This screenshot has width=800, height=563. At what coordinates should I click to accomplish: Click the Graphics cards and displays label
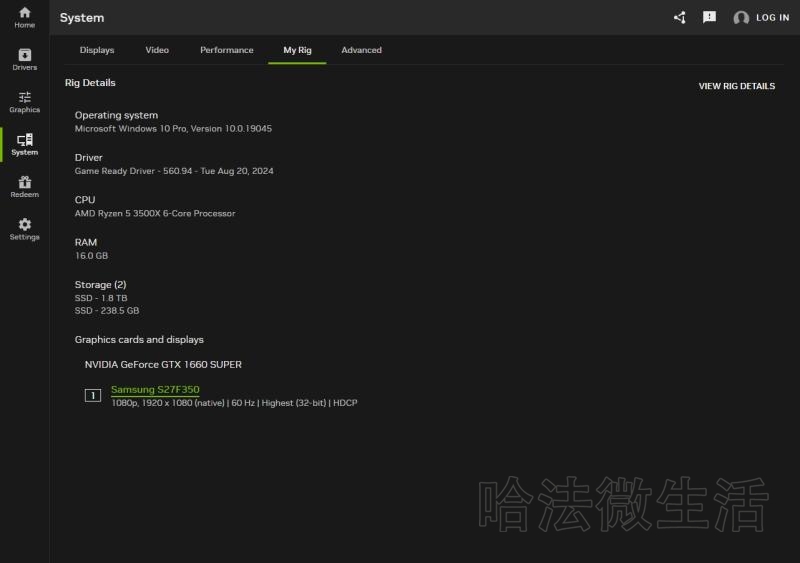[139, 339]
